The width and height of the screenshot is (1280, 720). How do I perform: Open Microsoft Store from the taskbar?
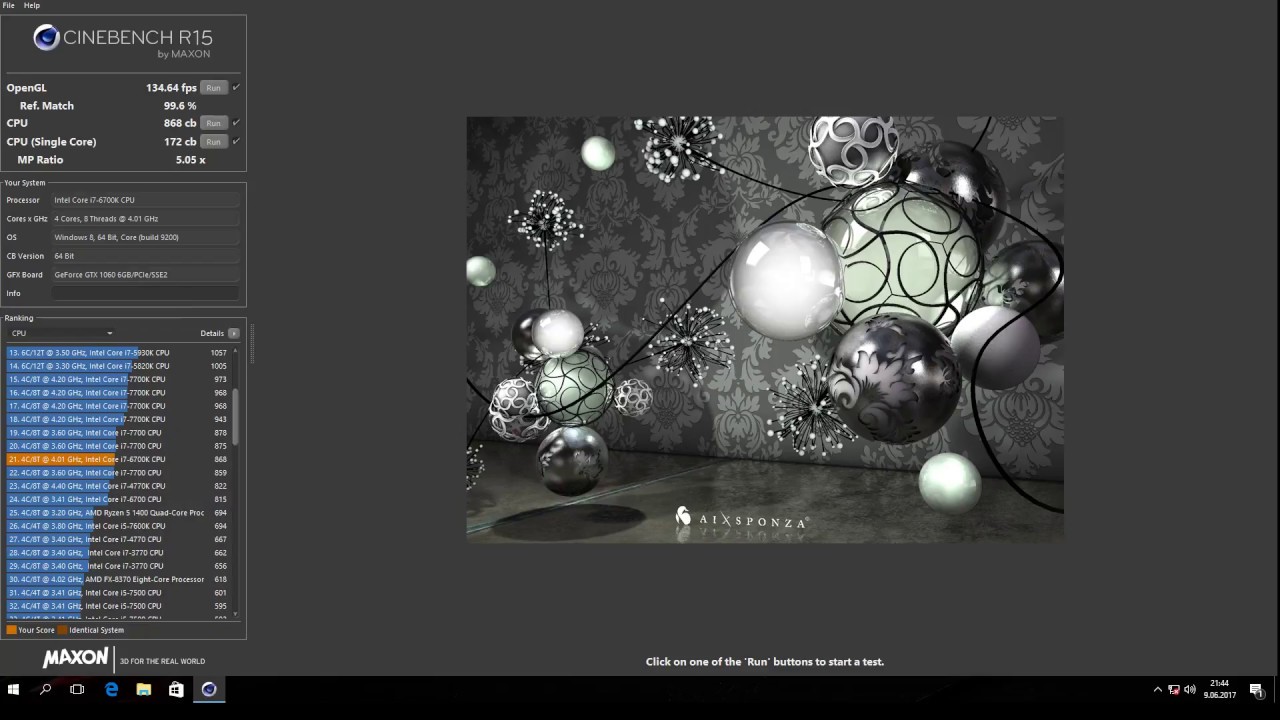[x=176, y=689]
